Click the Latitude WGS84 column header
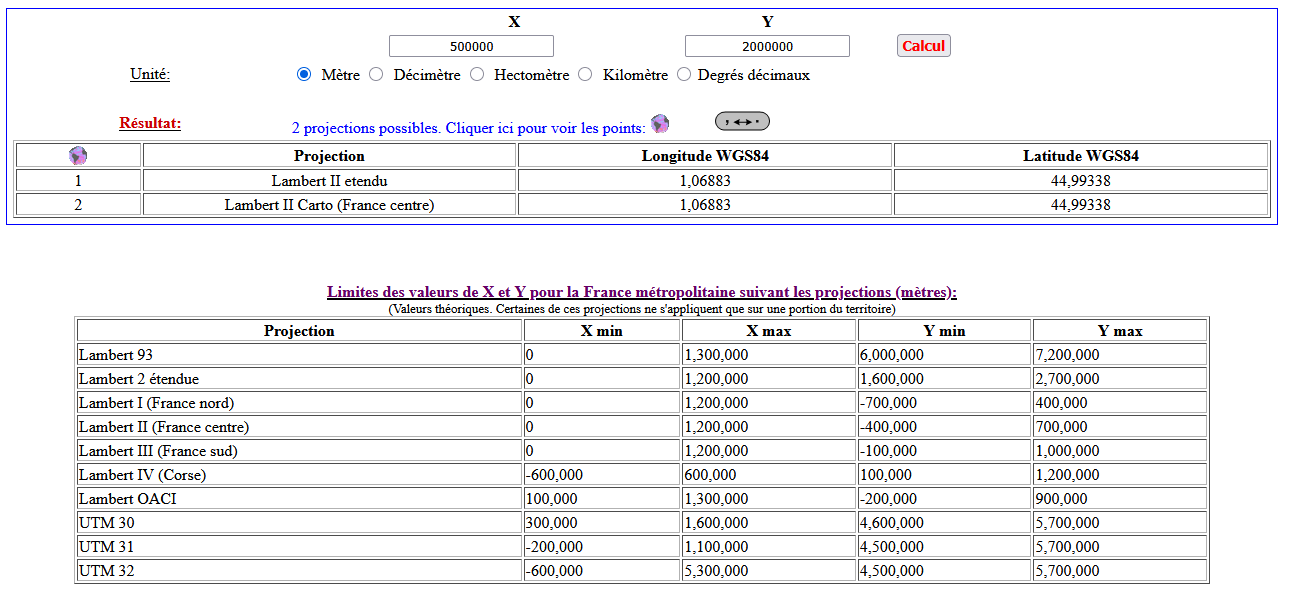 pyautogui.click(x=1080, y=156)
